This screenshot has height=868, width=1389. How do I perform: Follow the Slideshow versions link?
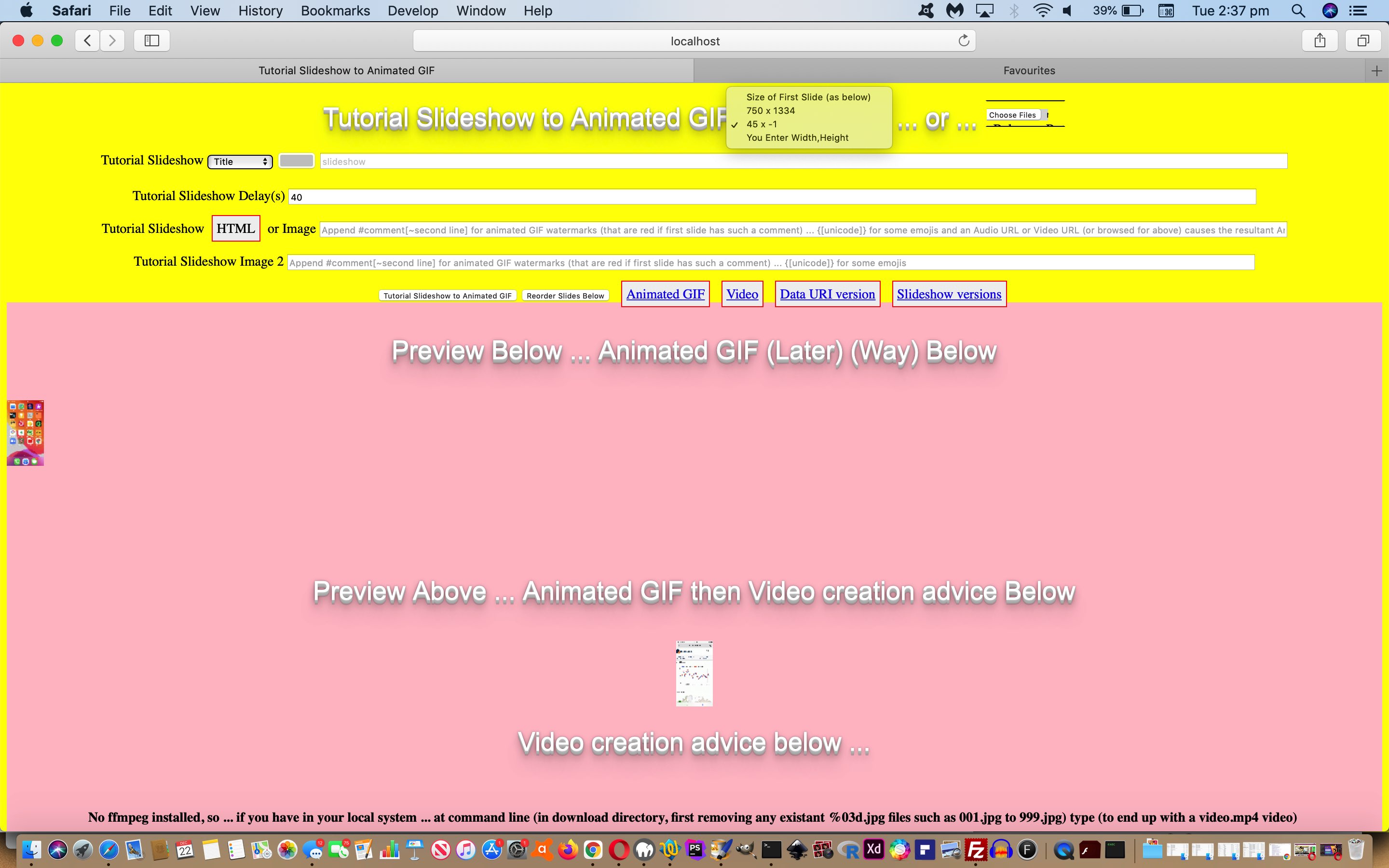click(948, 295)
